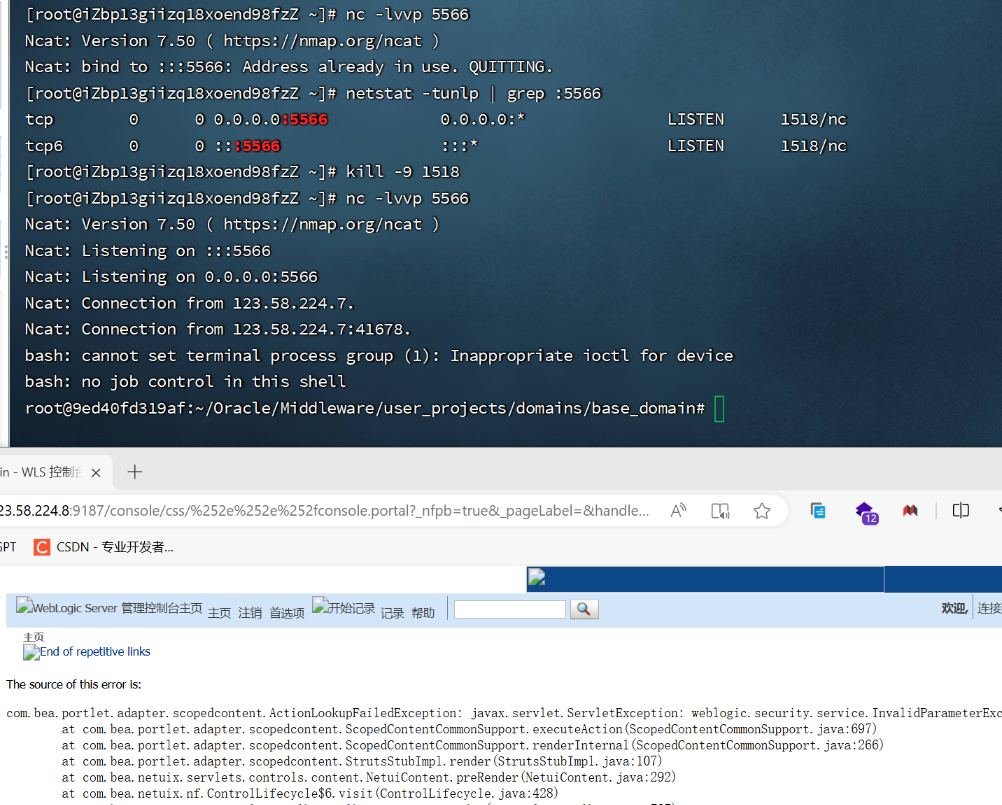Click the highlighted 0.0.0.0:5566 tcp address
1002x805 pixels.
click(x=270, y=119)
